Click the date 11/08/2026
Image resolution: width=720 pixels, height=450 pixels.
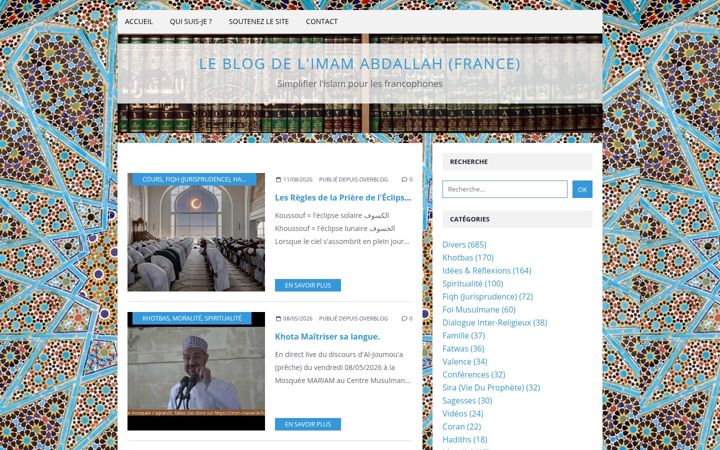(x=298, y=180)
